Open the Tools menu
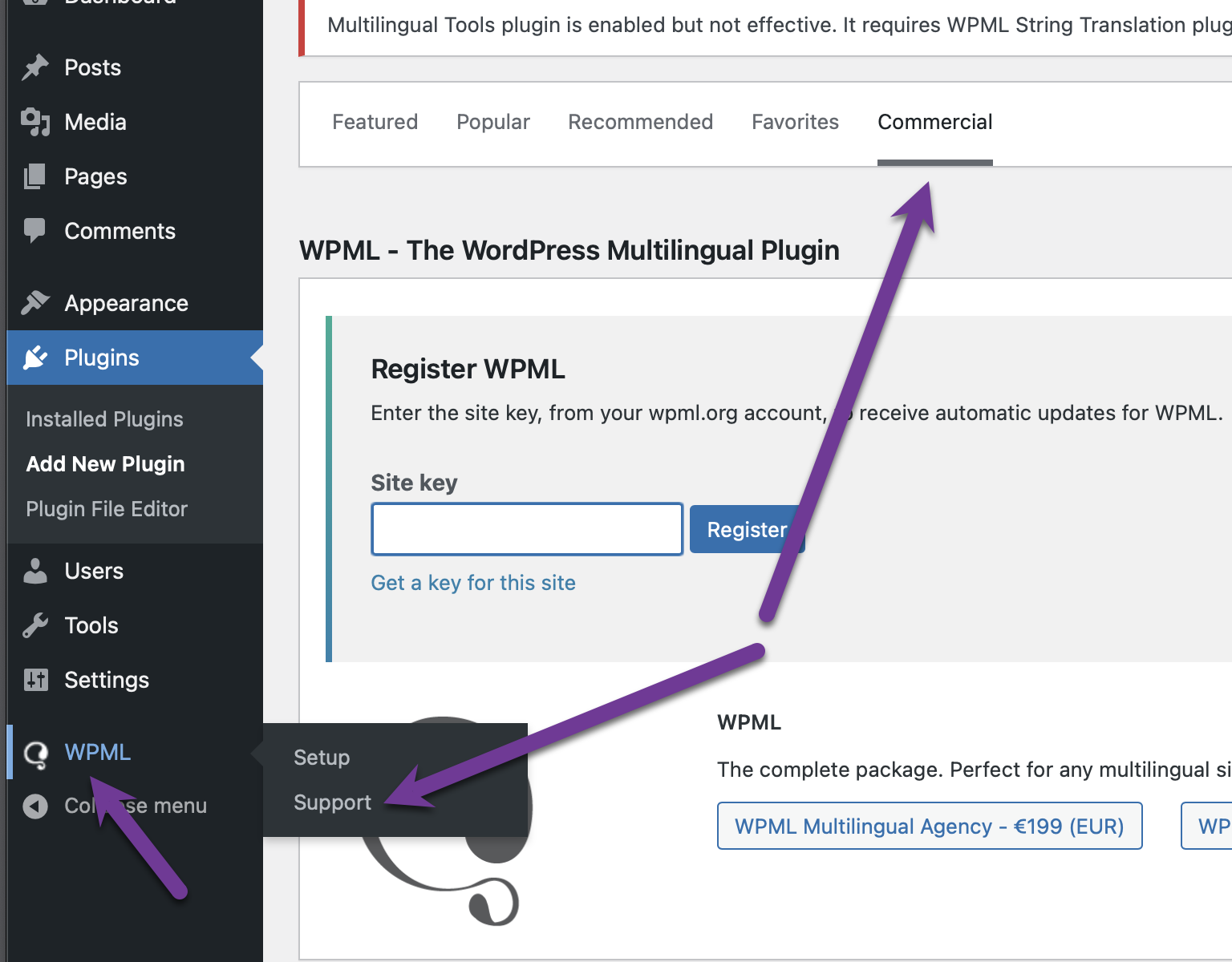Viewport: 1232px width, 962px height. click(x=135, y=625)
